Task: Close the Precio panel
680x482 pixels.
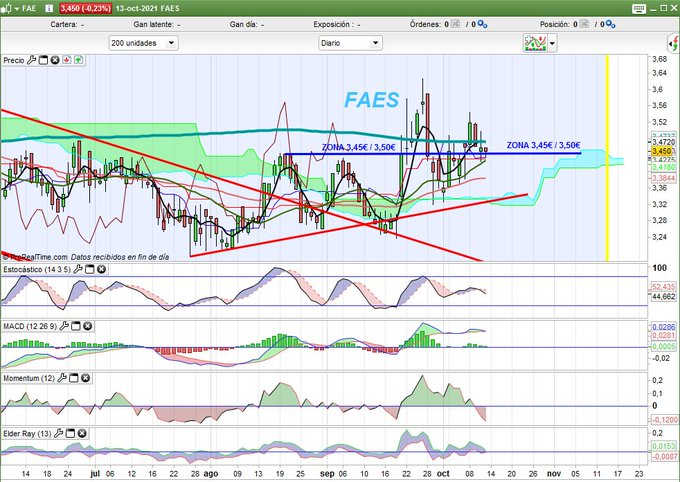Action: (55, 60)
